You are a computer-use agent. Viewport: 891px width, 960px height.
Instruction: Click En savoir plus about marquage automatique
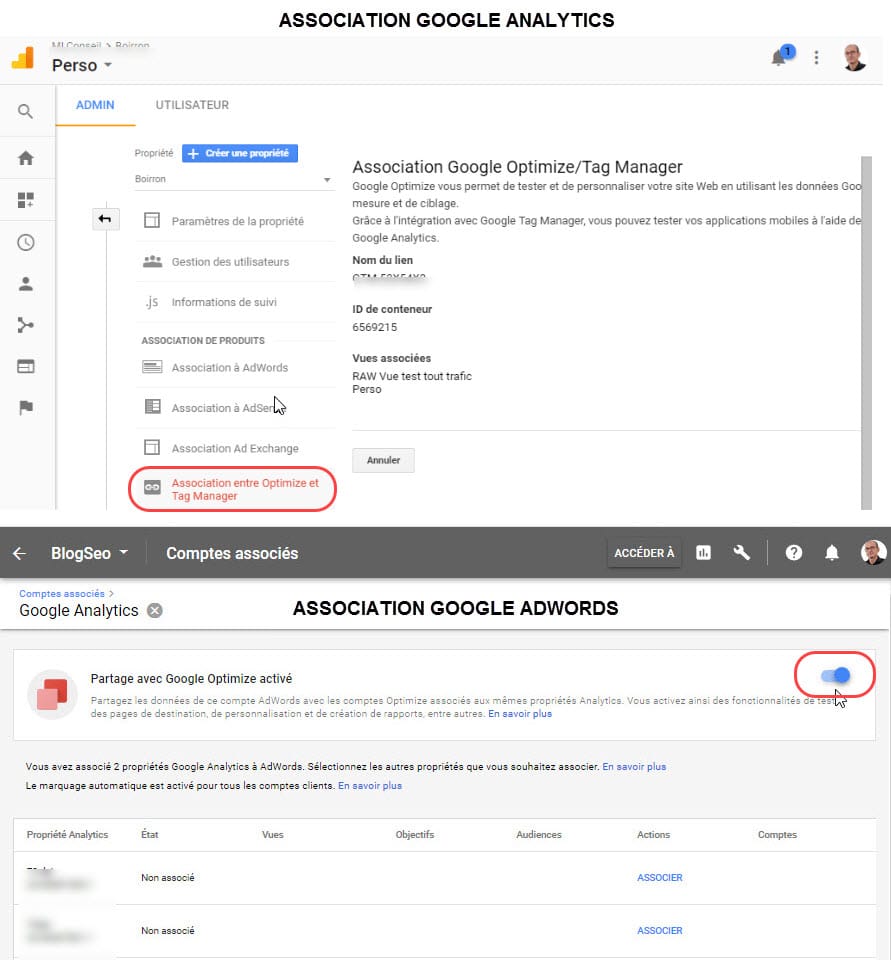pyautogui.click(x=370, y=786)
